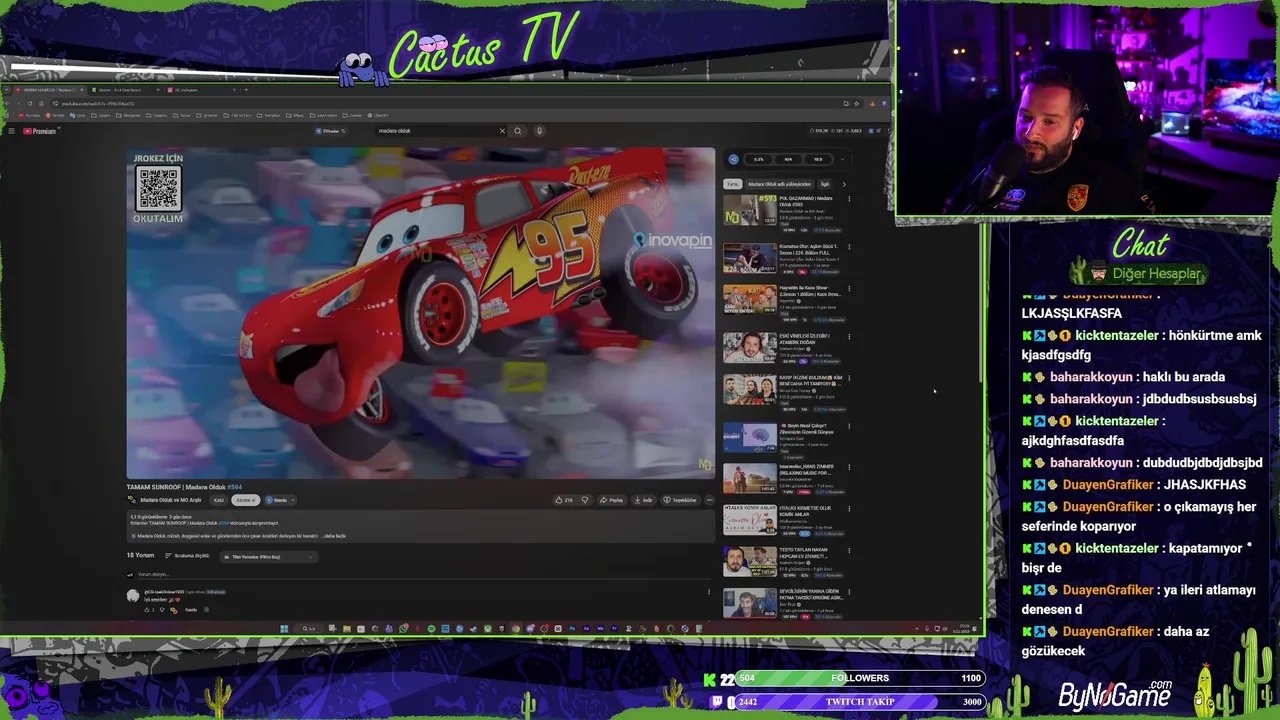Open options for the 'Kısmetse Olur' suggested video
Image resolution: width=1280 pixels, height=720 pixels.
(849, 246)
